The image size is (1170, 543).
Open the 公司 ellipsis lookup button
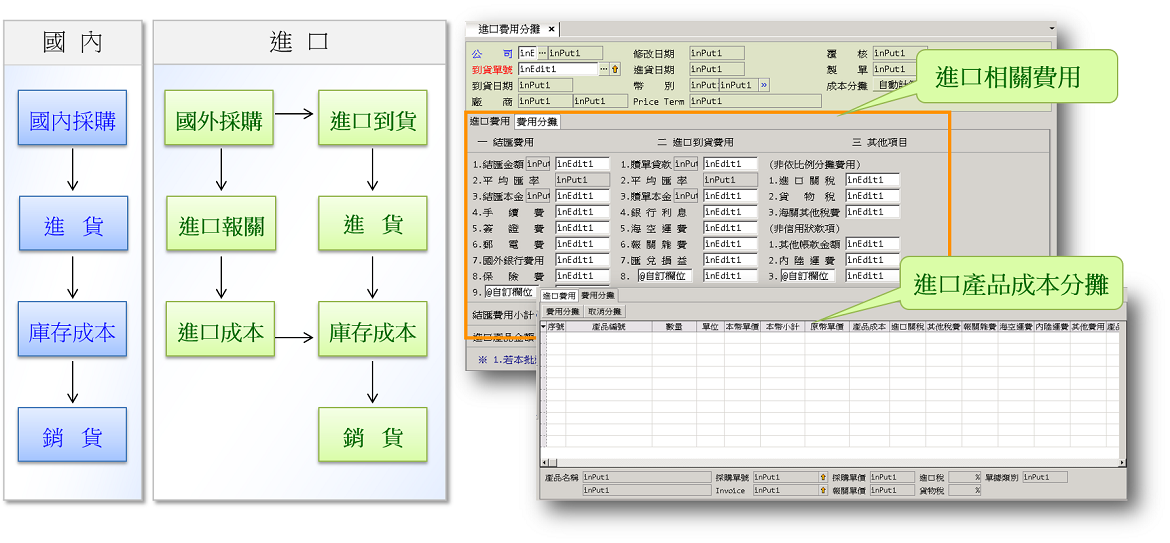tap(542, 53)
